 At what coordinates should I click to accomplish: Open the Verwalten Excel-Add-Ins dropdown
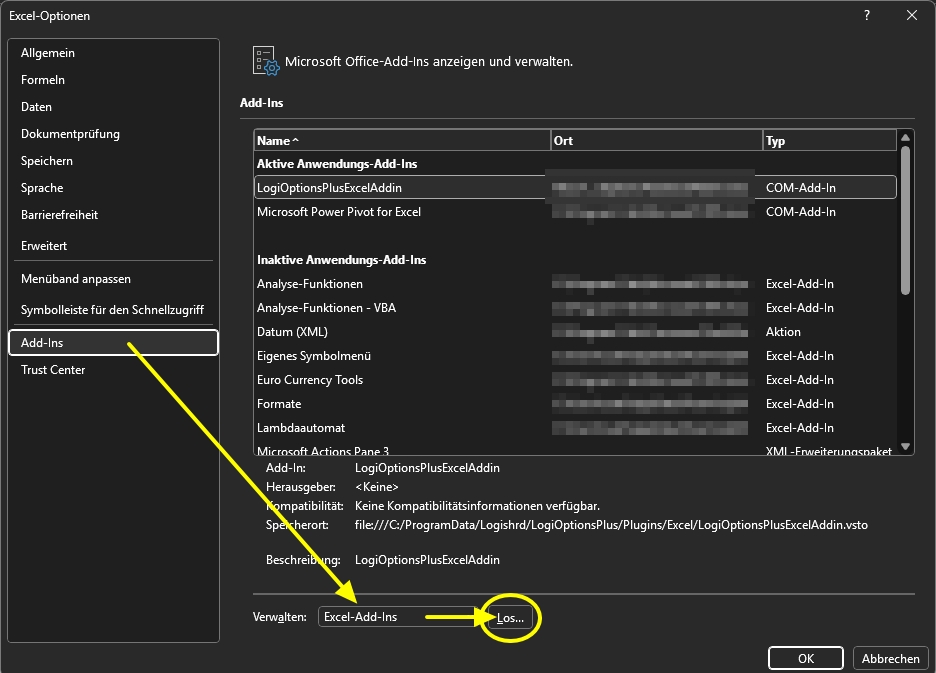coord(400,617)
